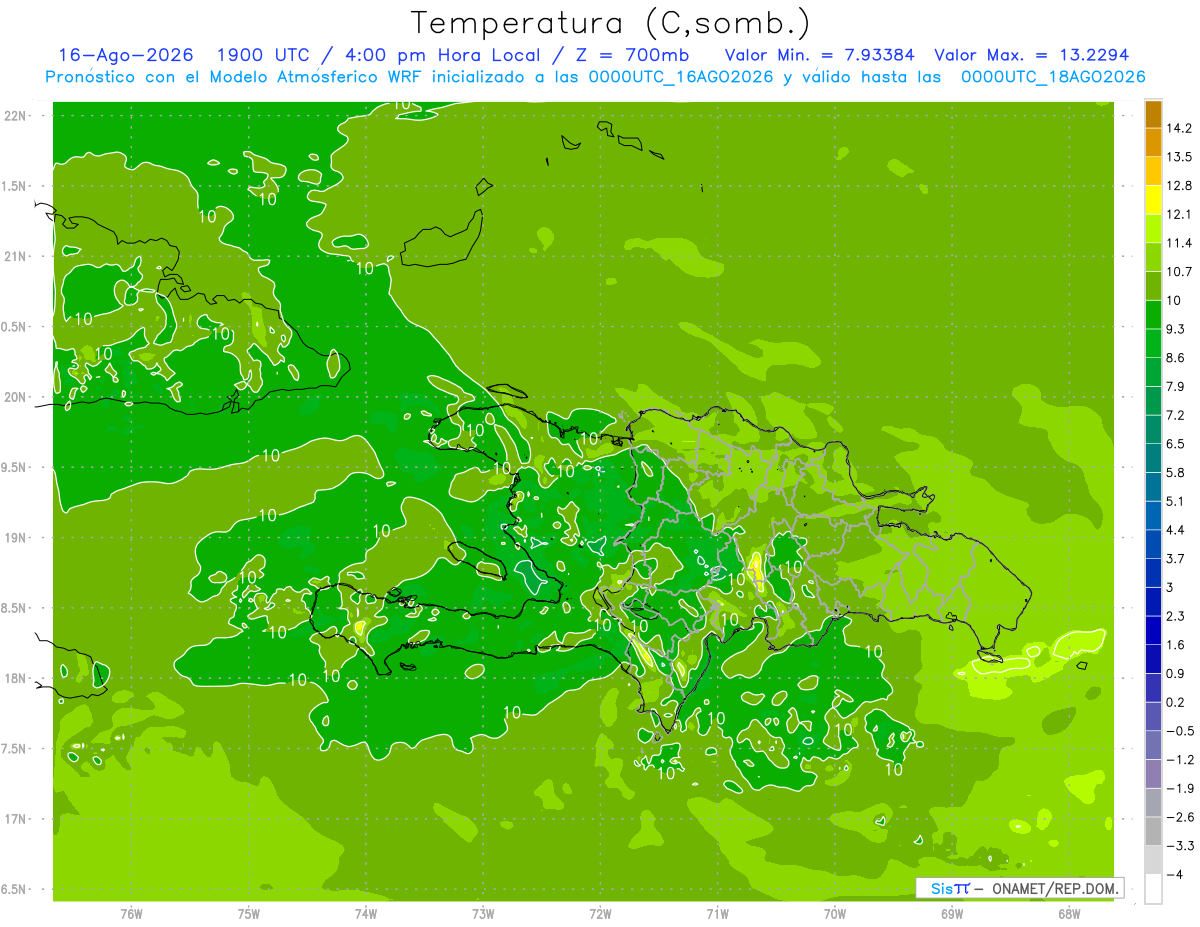1200x927 pixels.
Task: Click the "SisTT - ONAMET/REP.DOM." credit label
Action: coord(1019,888)
